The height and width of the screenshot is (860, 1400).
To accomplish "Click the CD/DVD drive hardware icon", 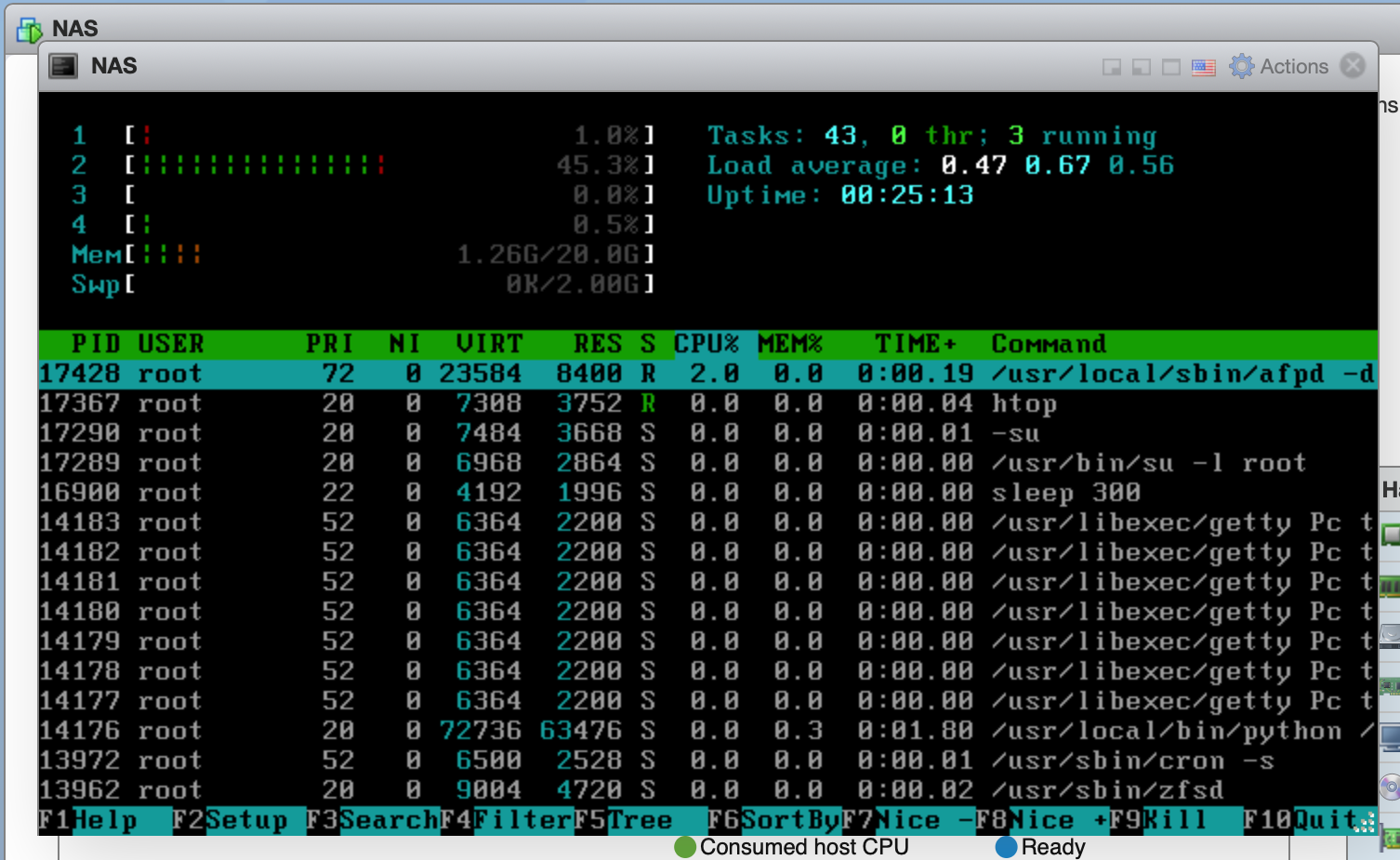I will click(x=1390, y=787).
